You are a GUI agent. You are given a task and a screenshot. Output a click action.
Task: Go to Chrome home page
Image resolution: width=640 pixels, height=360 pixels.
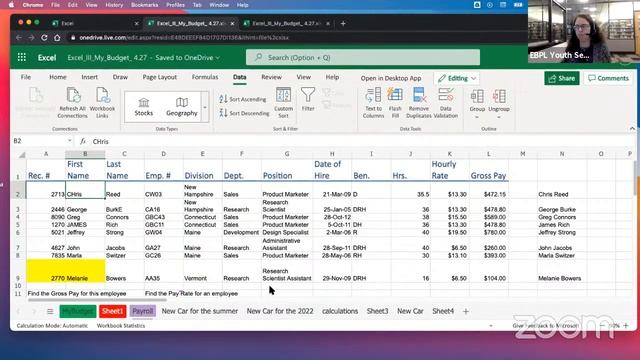tap(57, 38)
